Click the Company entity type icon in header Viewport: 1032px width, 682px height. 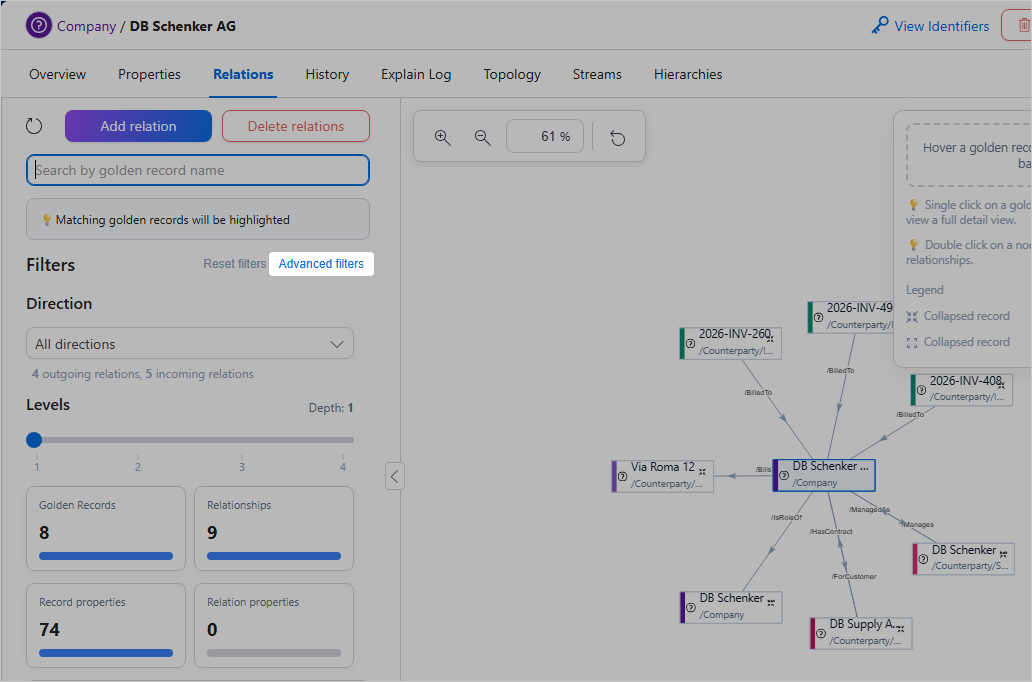coord(39,26)
